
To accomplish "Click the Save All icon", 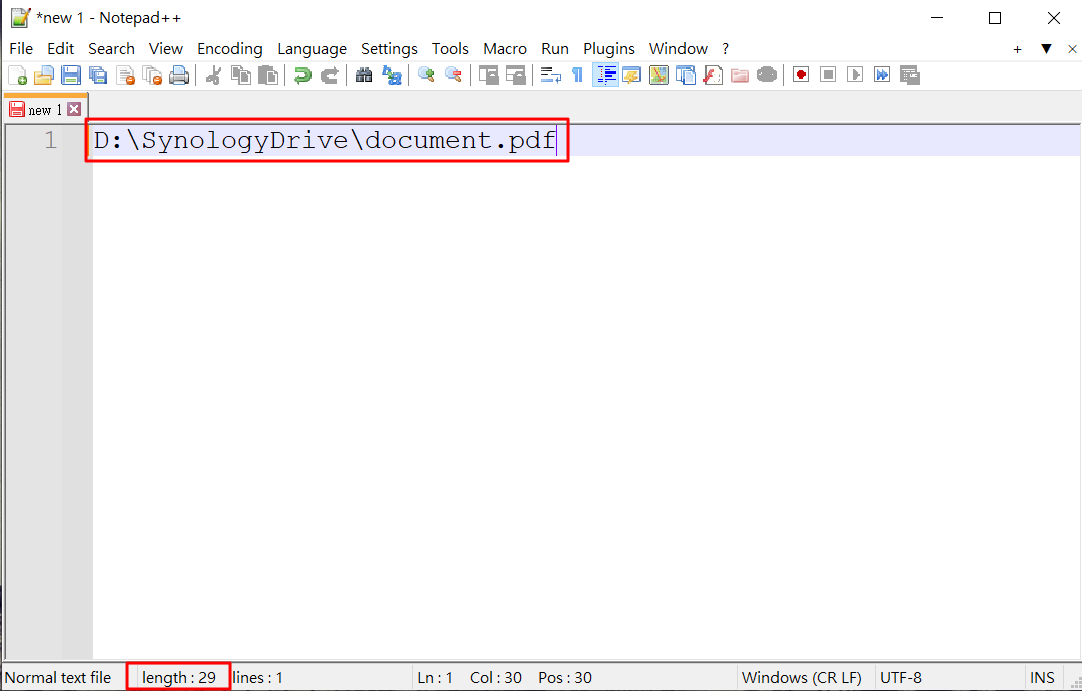I will [x=98, y=75].
